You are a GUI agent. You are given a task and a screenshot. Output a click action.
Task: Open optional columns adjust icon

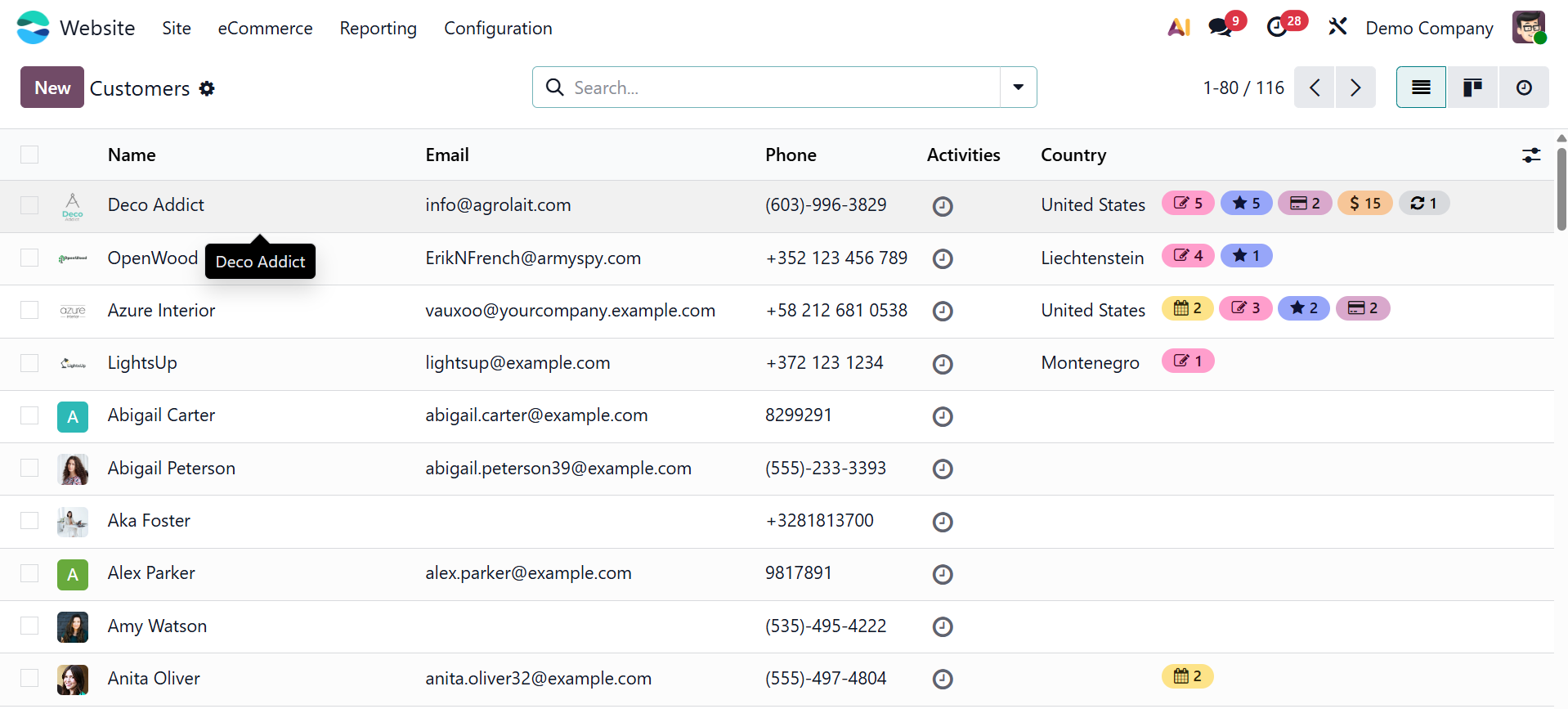coord(1531,155)
